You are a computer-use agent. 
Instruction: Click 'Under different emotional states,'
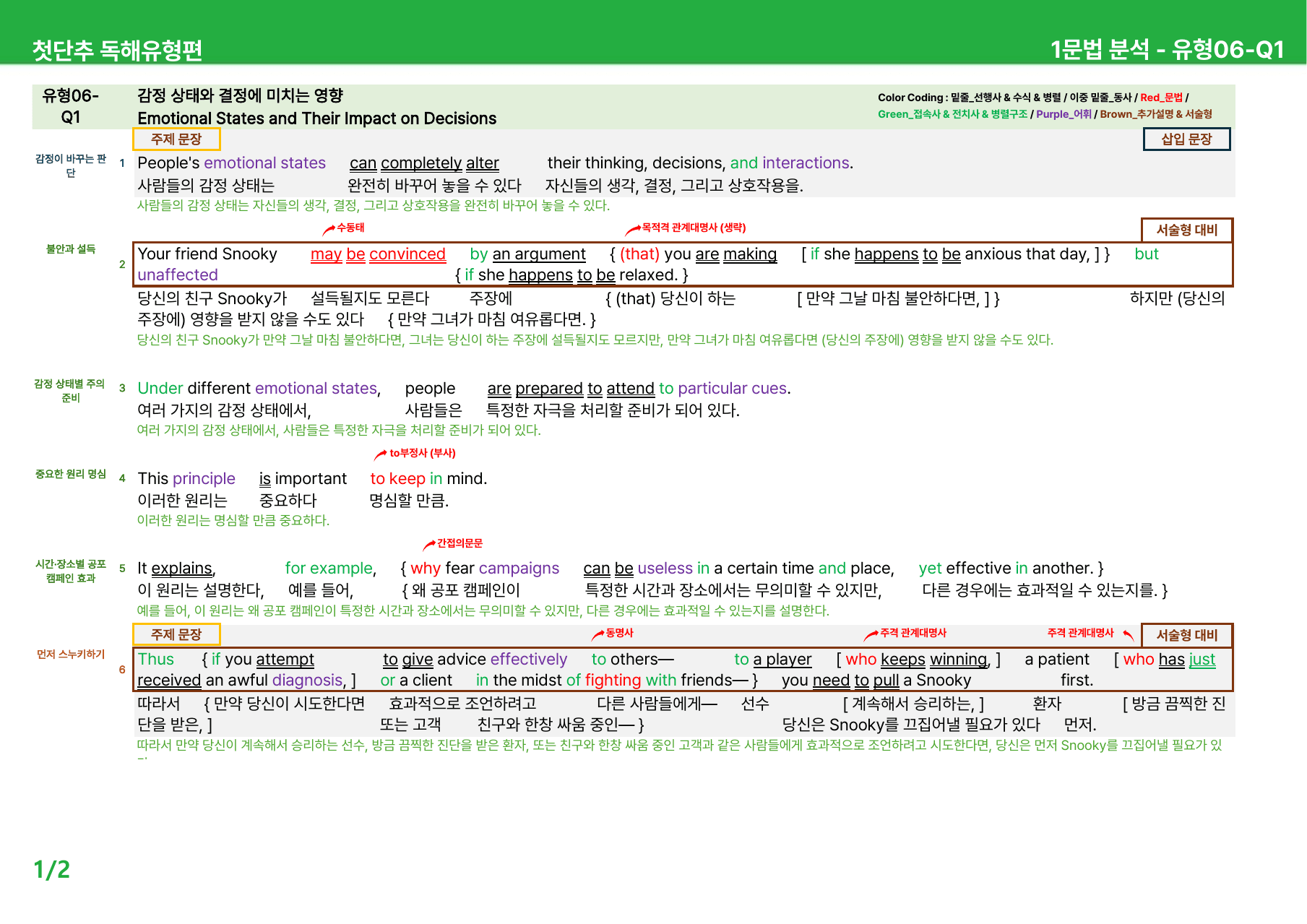point(259,389)
